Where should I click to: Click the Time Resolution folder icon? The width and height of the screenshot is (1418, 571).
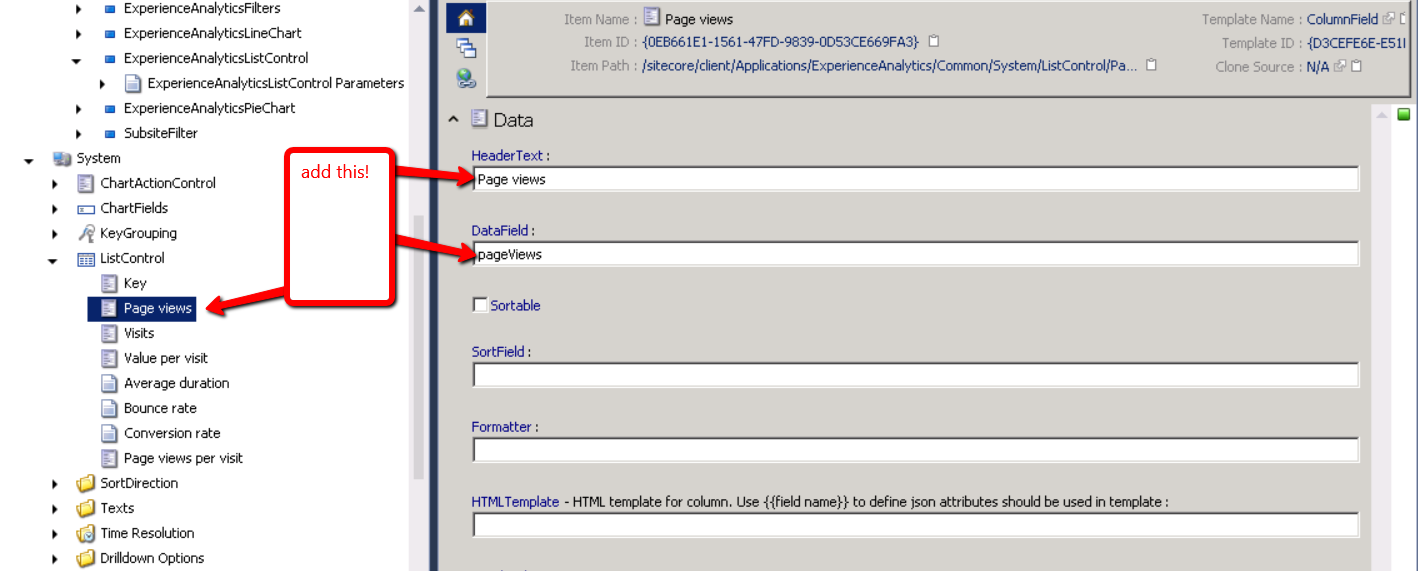pos(86,533)
